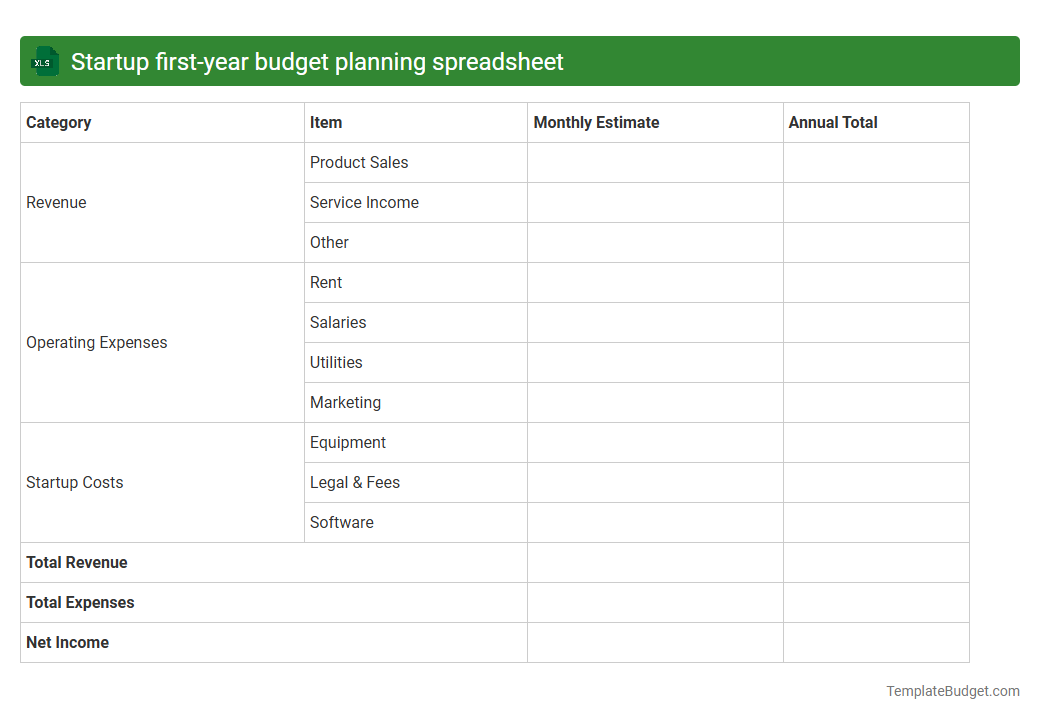Select the Total Revenue summary row
Viewport: 1040px width, 720px height.
click(x=77, y=562)
